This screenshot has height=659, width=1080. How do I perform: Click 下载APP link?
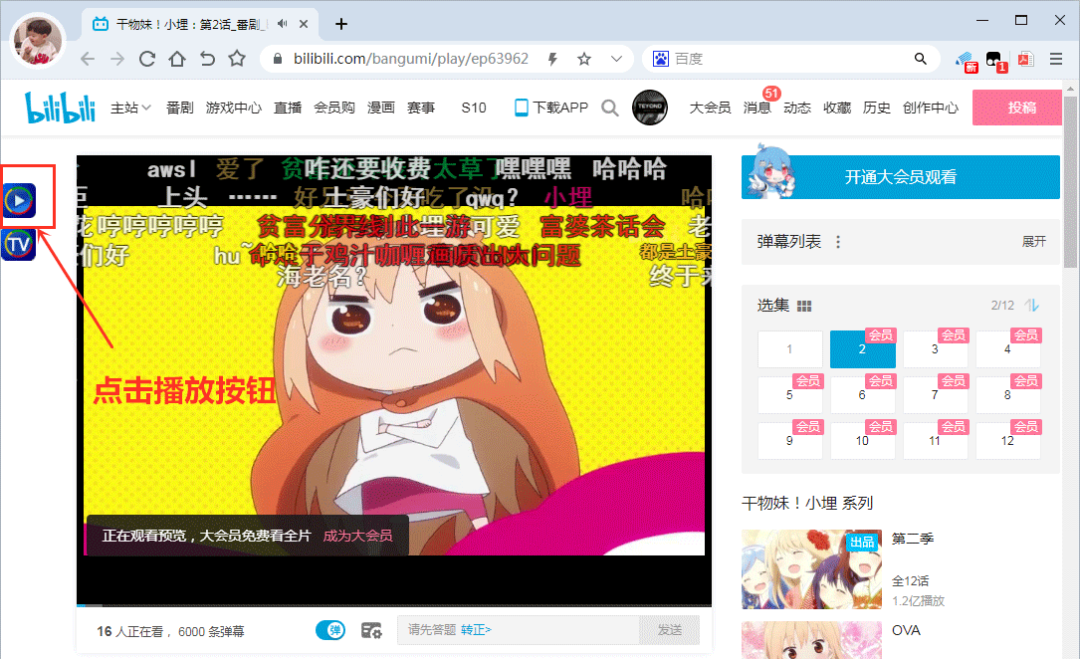coord(552,108)
